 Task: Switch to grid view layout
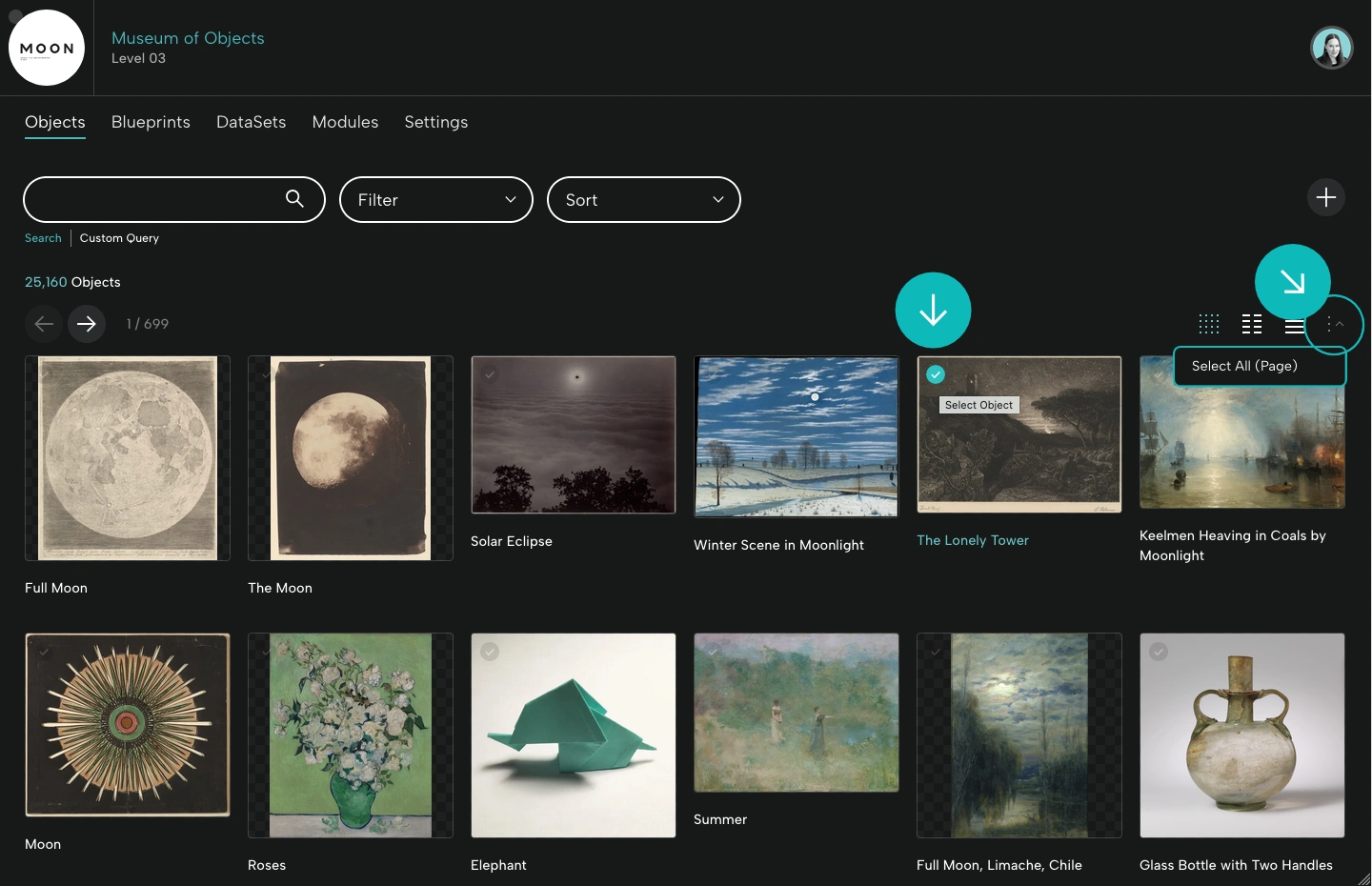coord(1209,324)
